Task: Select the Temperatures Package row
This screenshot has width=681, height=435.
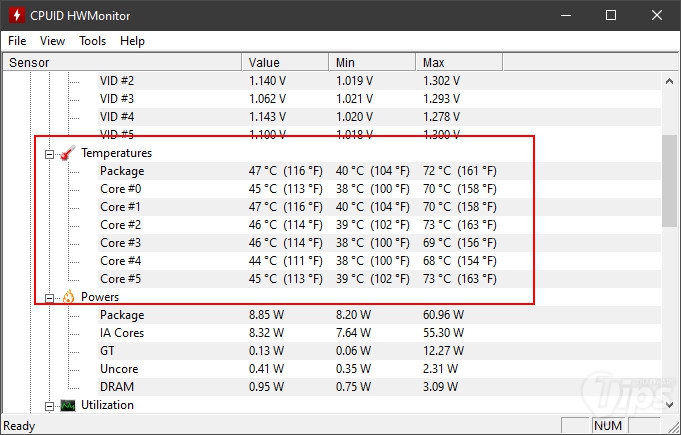Action: [x=379, y=171]
